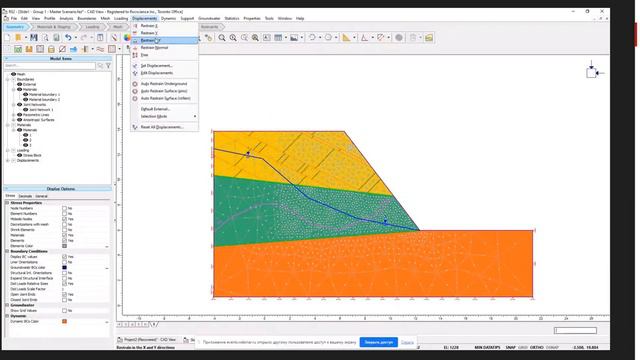Image resolution: width=640 pixels, height=360 pixels.
Task: Choose Restrain X menu item
Action: click(x=165, y=26)
